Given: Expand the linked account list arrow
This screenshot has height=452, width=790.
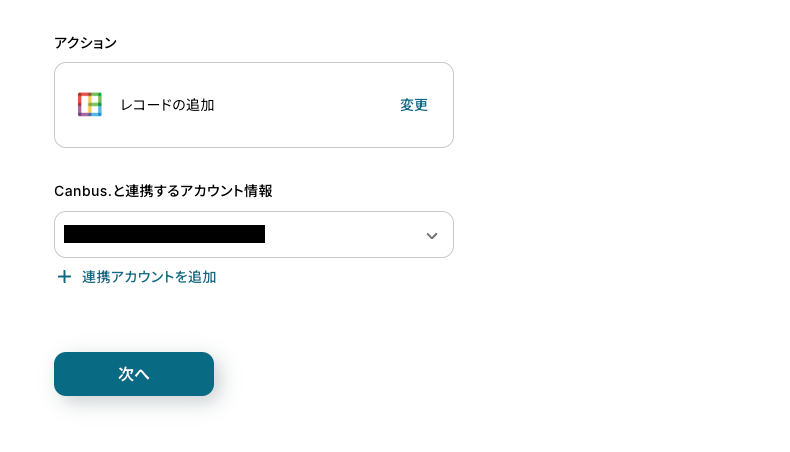Looking at the screenshot, I should (431, 236).
